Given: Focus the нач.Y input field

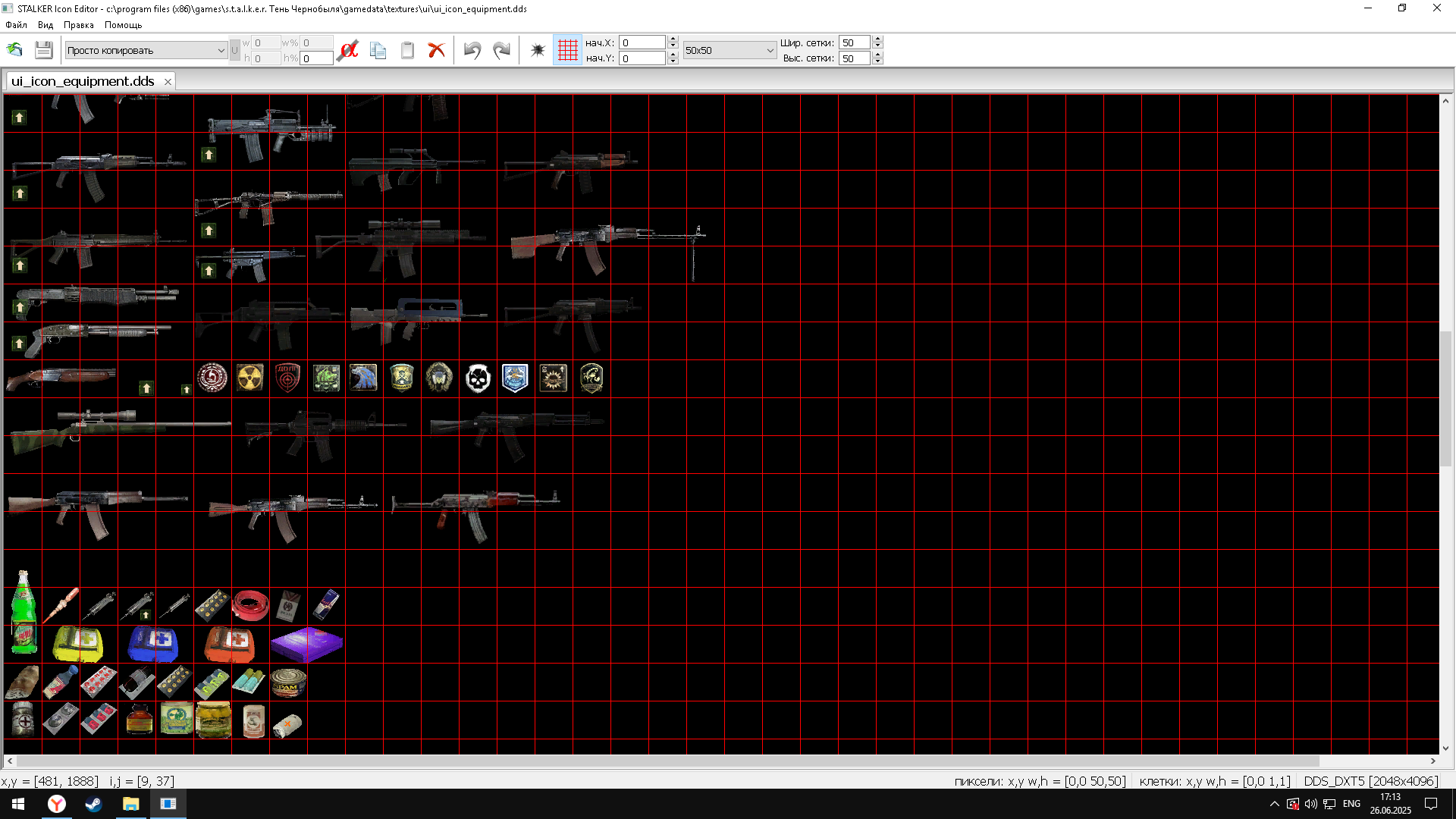Looking at the screenshot, I should tap(642, 58).
